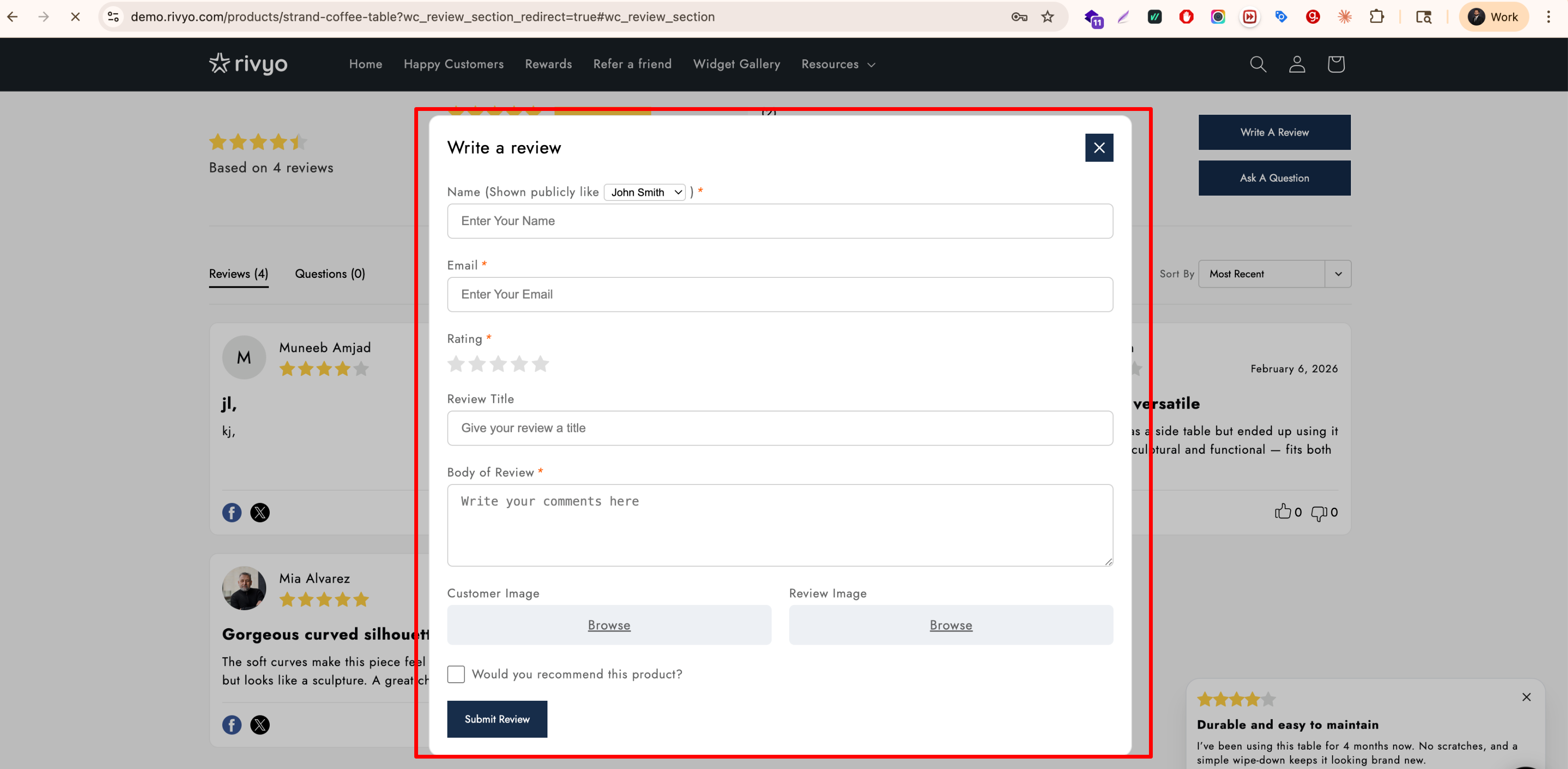Switch to the Questions (0) tab

coord(330,274)
